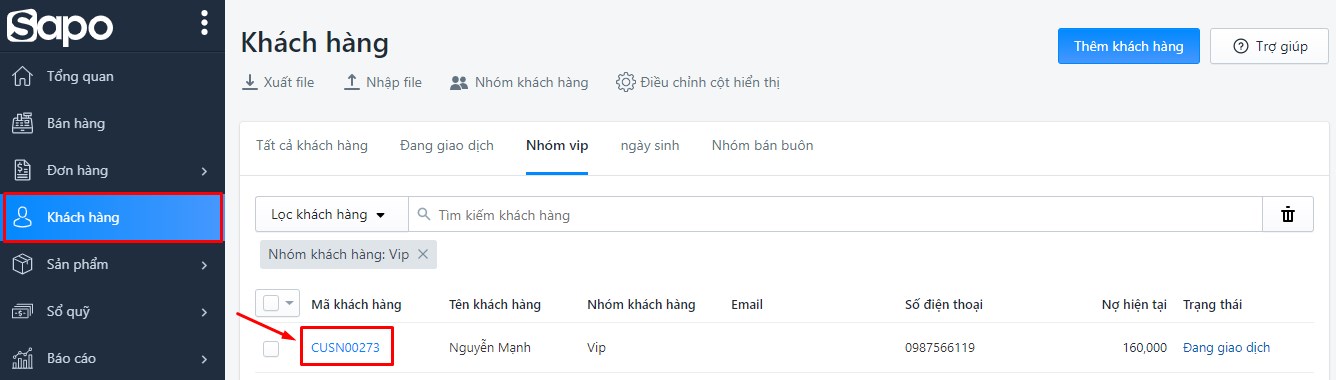
Task: Open Điều chỉnh cột hiển thị gear
Action: click(626, 82)
